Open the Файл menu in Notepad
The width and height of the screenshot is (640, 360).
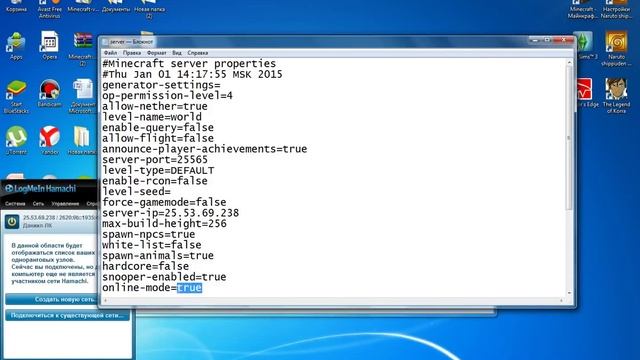110,53
